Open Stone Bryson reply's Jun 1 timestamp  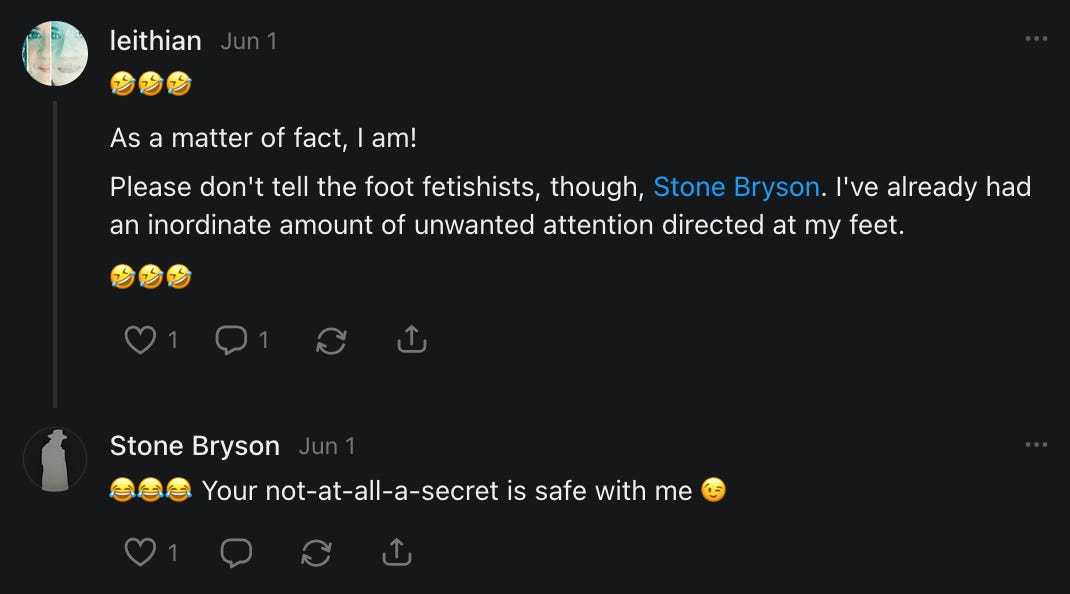pos(327,446)
